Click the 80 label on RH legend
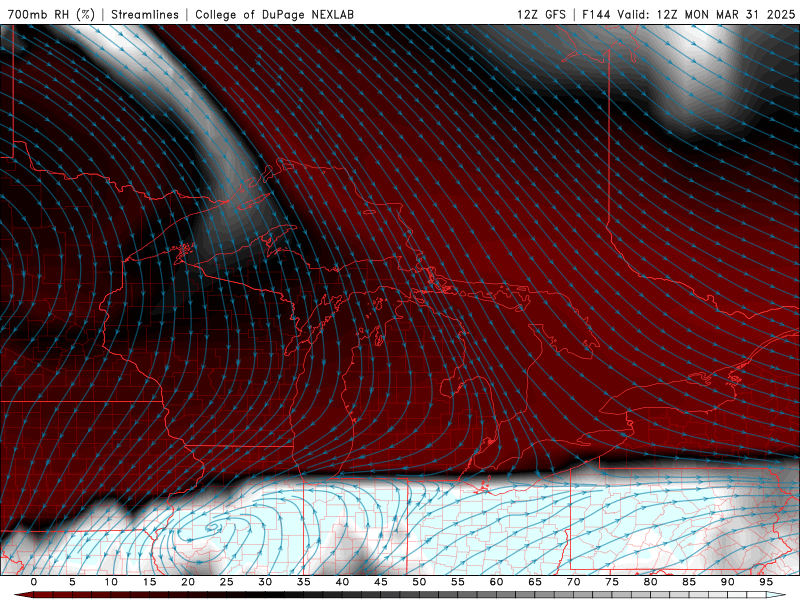The width and height of the screenshot is (800, 600). [650, 582]
